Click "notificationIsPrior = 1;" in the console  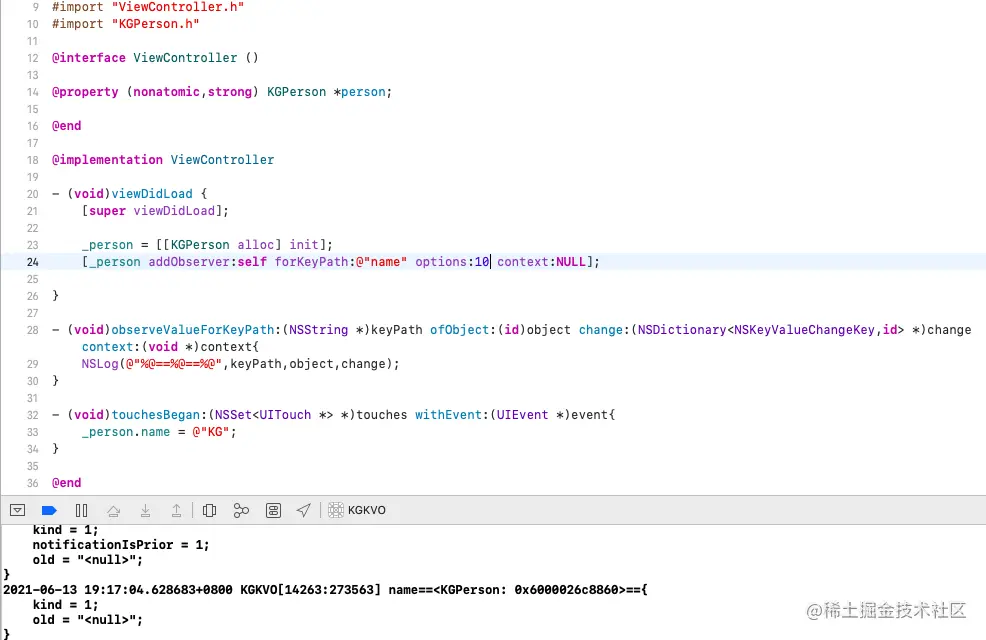pyautogui.click(x=121, y=544)
